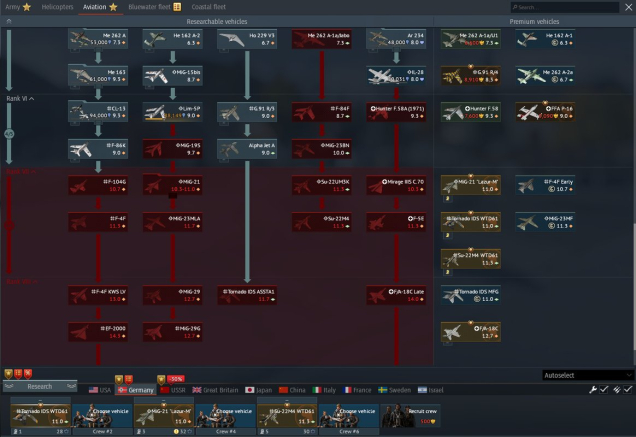Screen dimensions: 636x437
Task: Toggle the rightmost bottom checkbox
Action: [628, 390]
